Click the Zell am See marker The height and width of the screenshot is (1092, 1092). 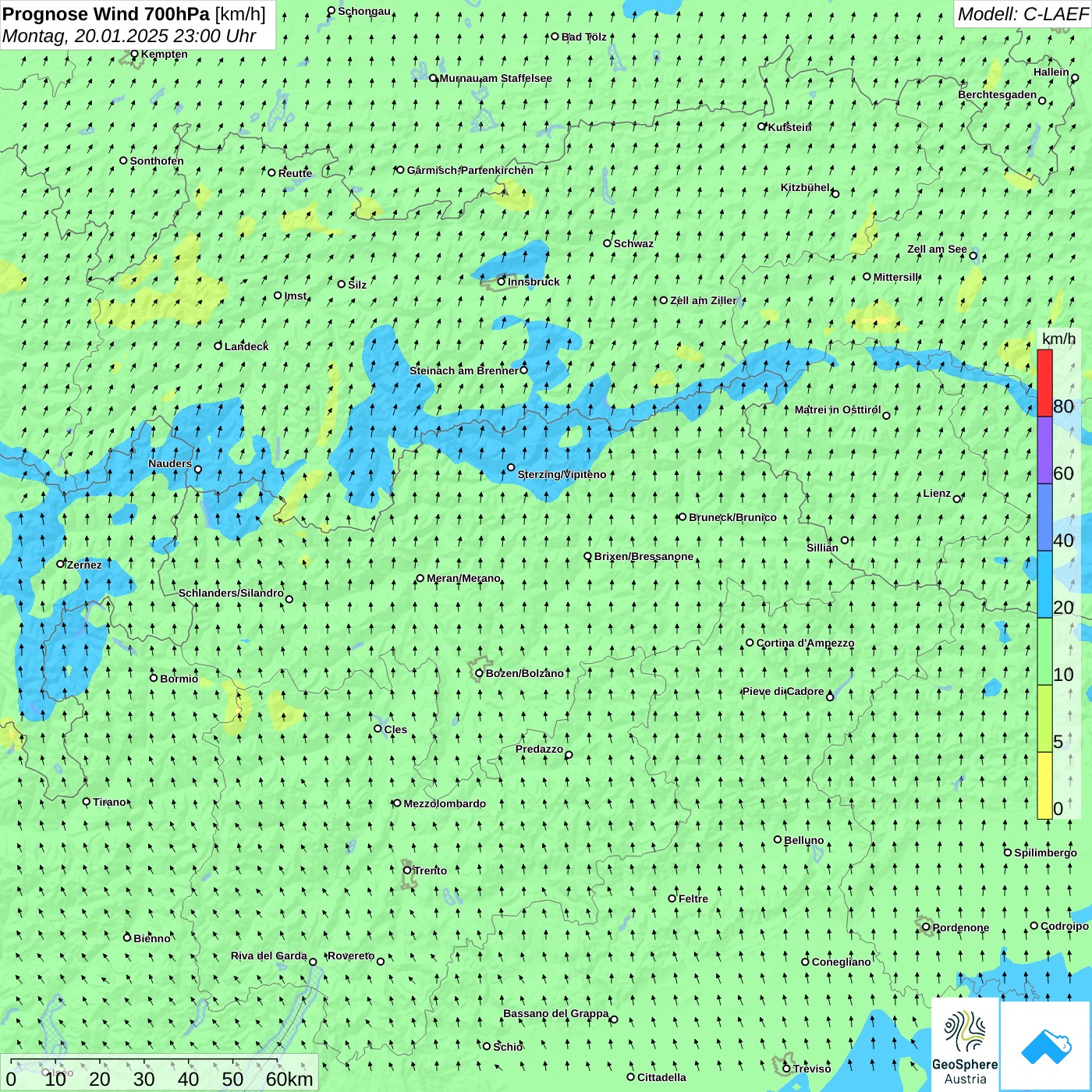pos(973,255)
